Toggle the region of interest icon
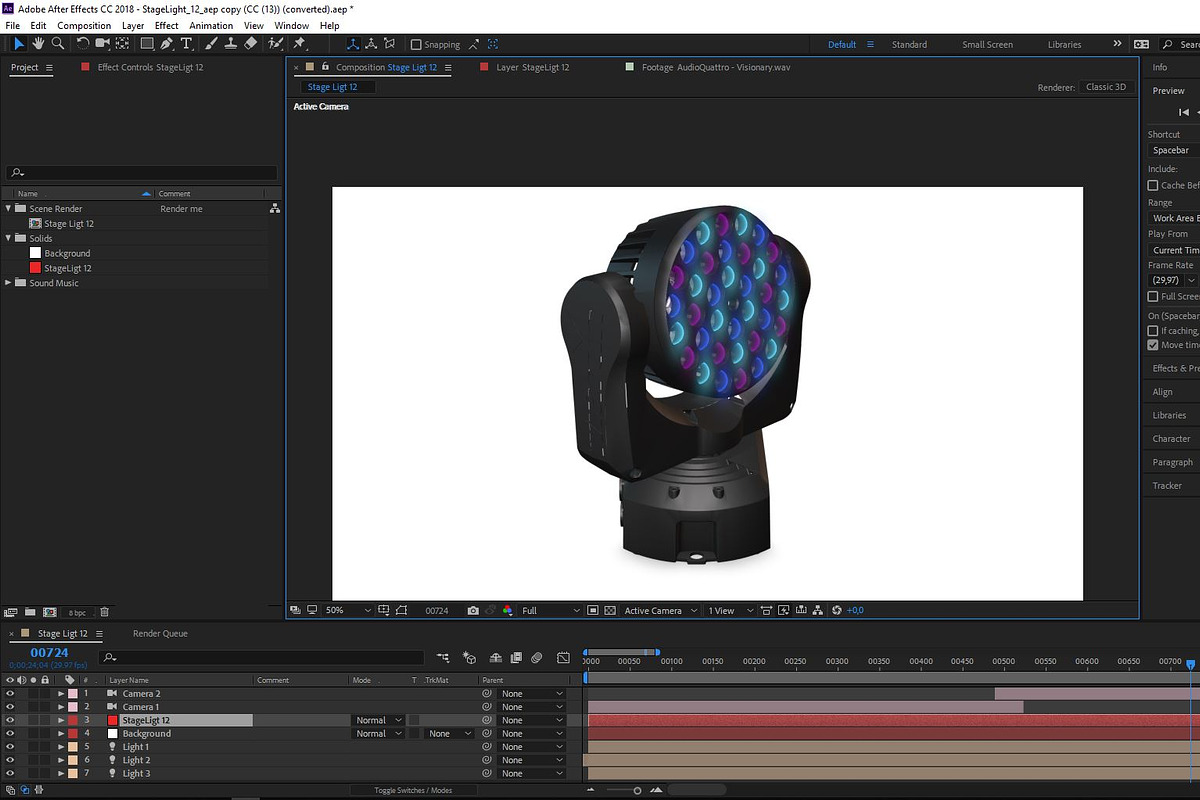This screenshot has height=800, width=1200. (593, 610)
